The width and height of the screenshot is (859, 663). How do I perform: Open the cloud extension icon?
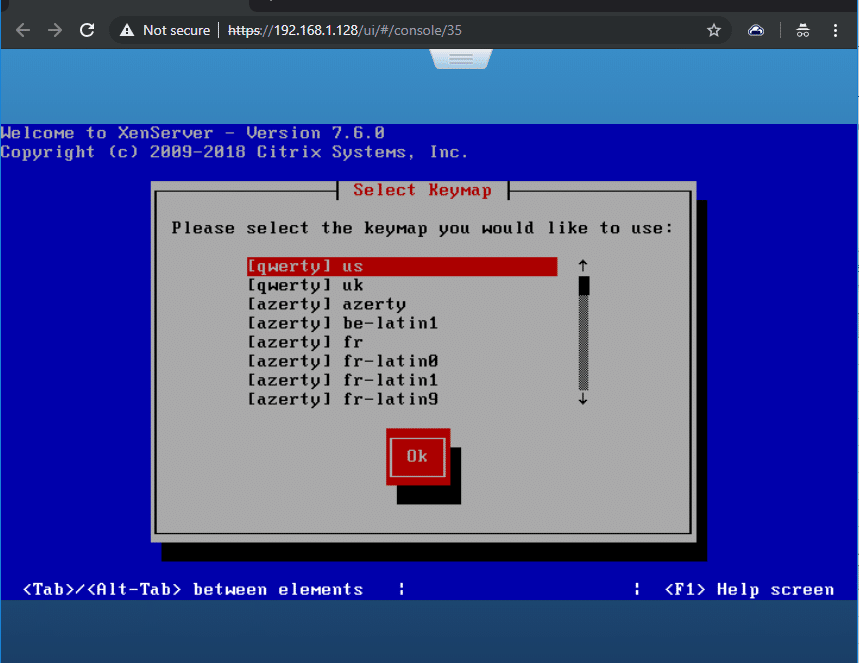[x=756, y=30]
